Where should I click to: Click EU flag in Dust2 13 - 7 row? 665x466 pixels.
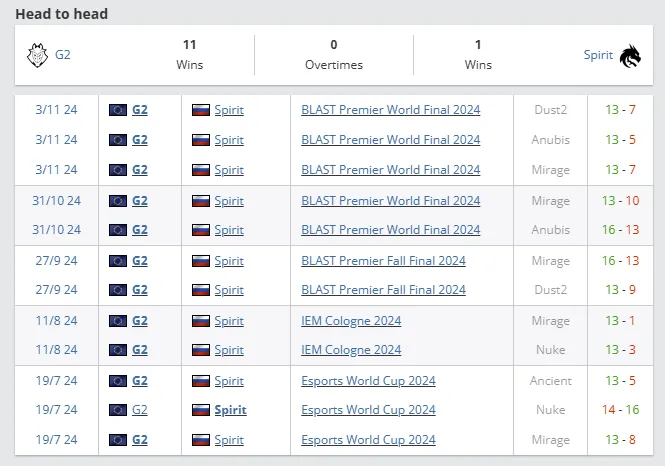(118, 110)
